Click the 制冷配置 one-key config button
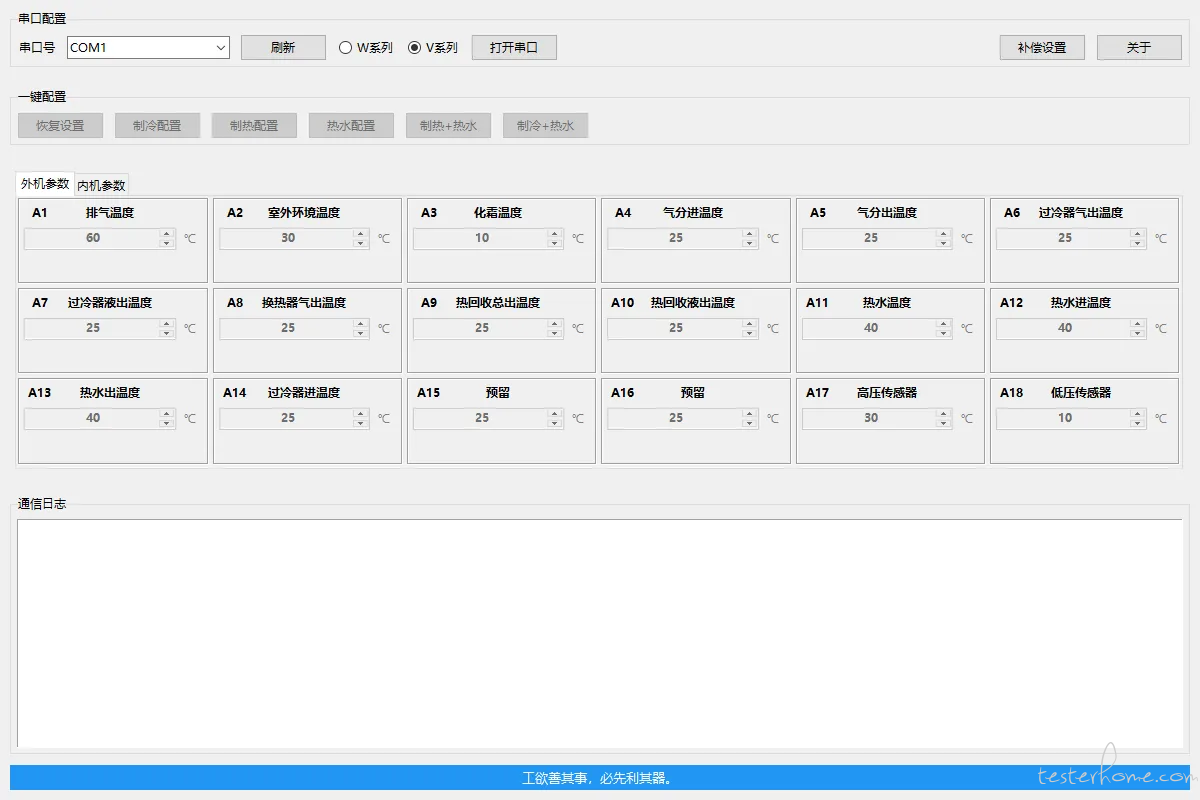1200x800 pixels. (x=157, y=126)
